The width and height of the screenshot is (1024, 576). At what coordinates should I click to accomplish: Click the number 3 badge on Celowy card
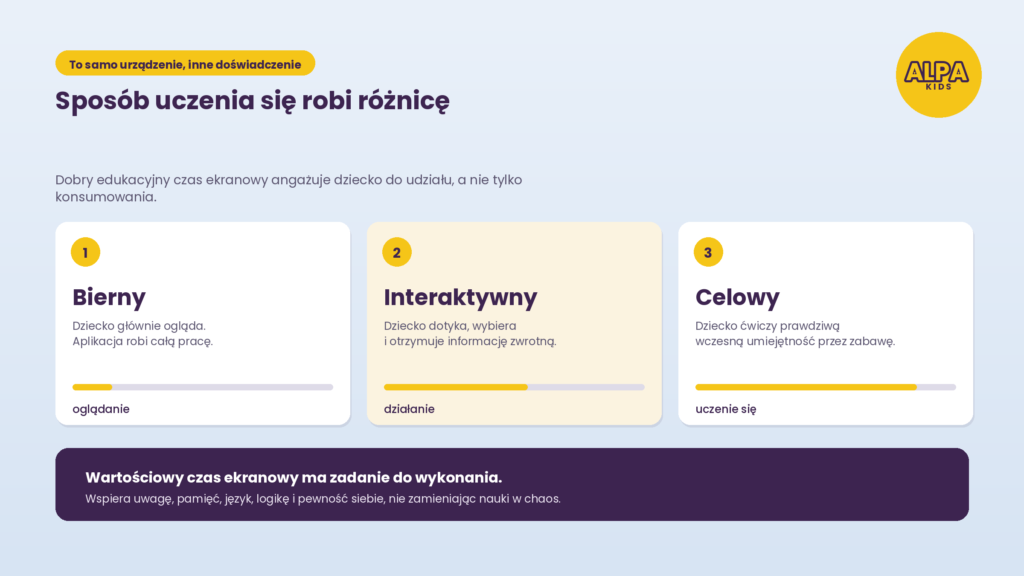point(708,252)
